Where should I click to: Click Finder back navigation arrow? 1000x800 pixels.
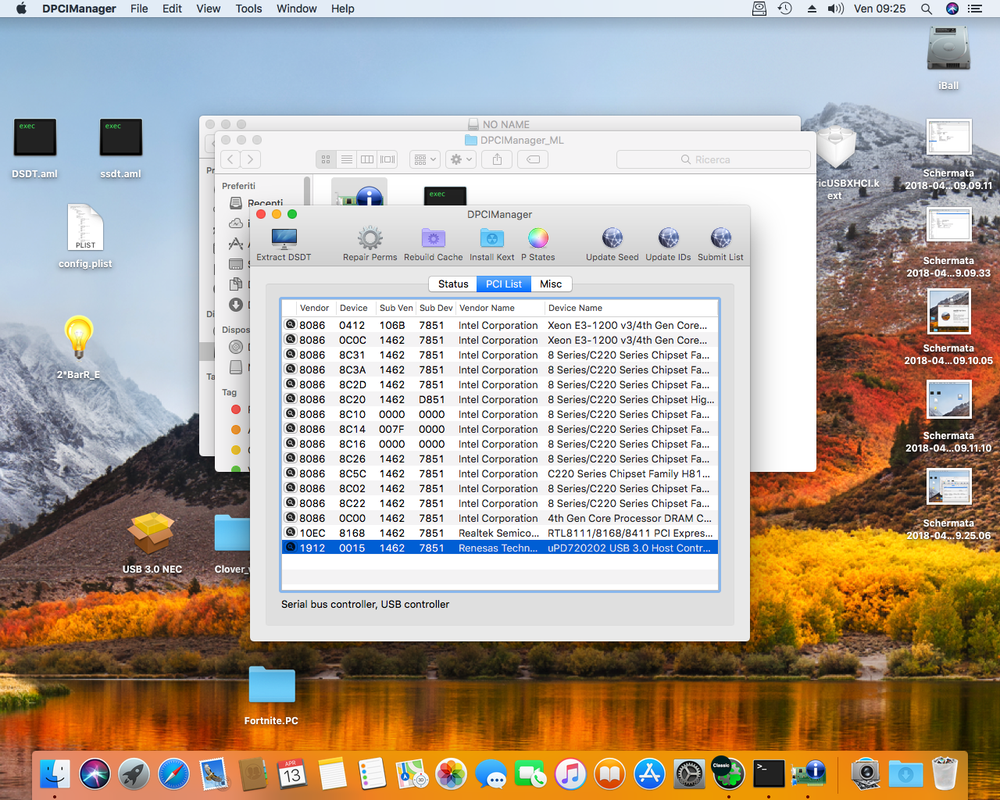coord(231,159)
